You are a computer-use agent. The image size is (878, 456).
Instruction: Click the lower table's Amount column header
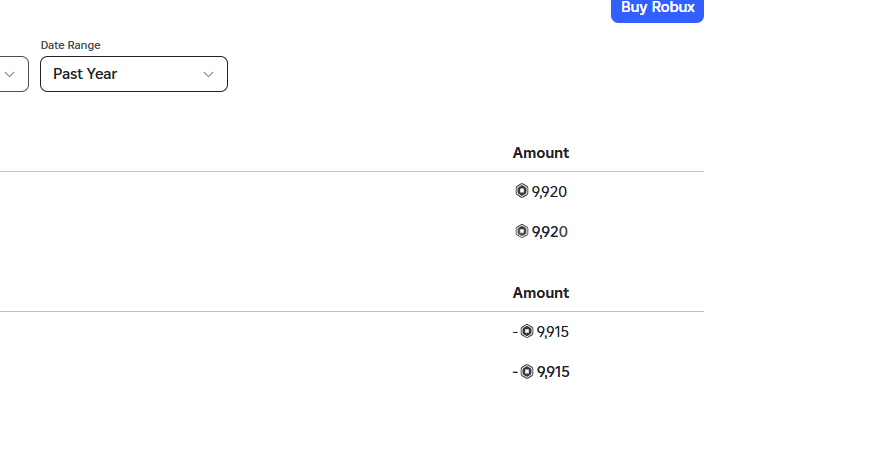(x=541, y=293)
